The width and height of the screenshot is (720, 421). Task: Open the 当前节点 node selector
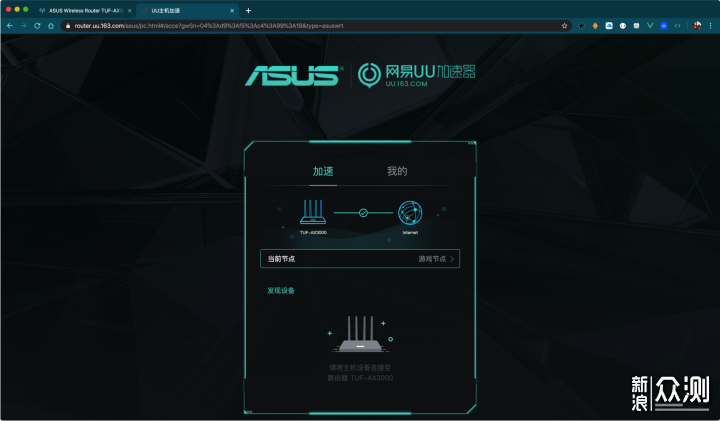pos(360,259)
